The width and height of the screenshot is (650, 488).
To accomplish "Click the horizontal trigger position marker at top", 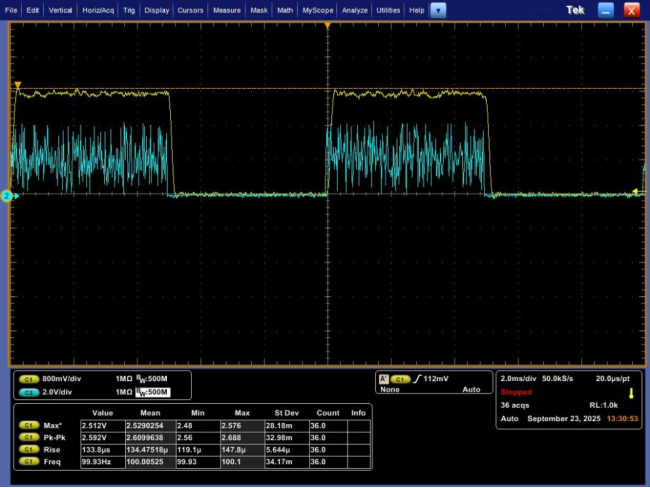I will (x=327, y=26).
